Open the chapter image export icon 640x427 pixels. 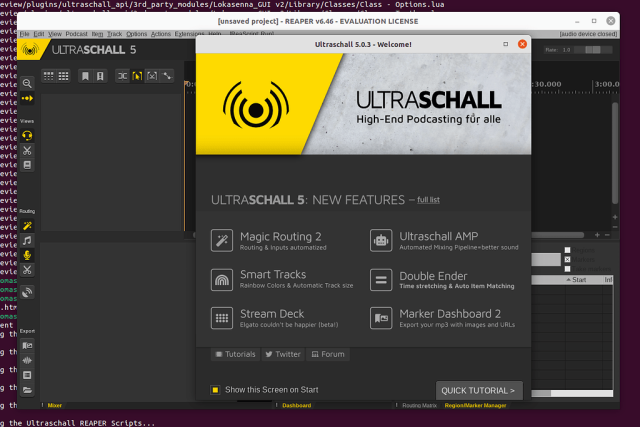tap(27, 345)
